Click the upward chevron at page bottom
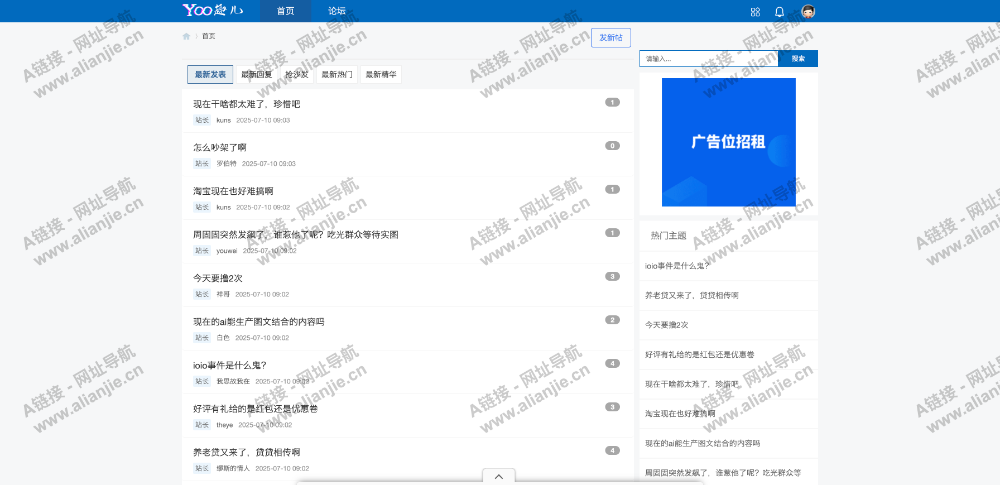The image size is (1000, 485). coord(499,477)
